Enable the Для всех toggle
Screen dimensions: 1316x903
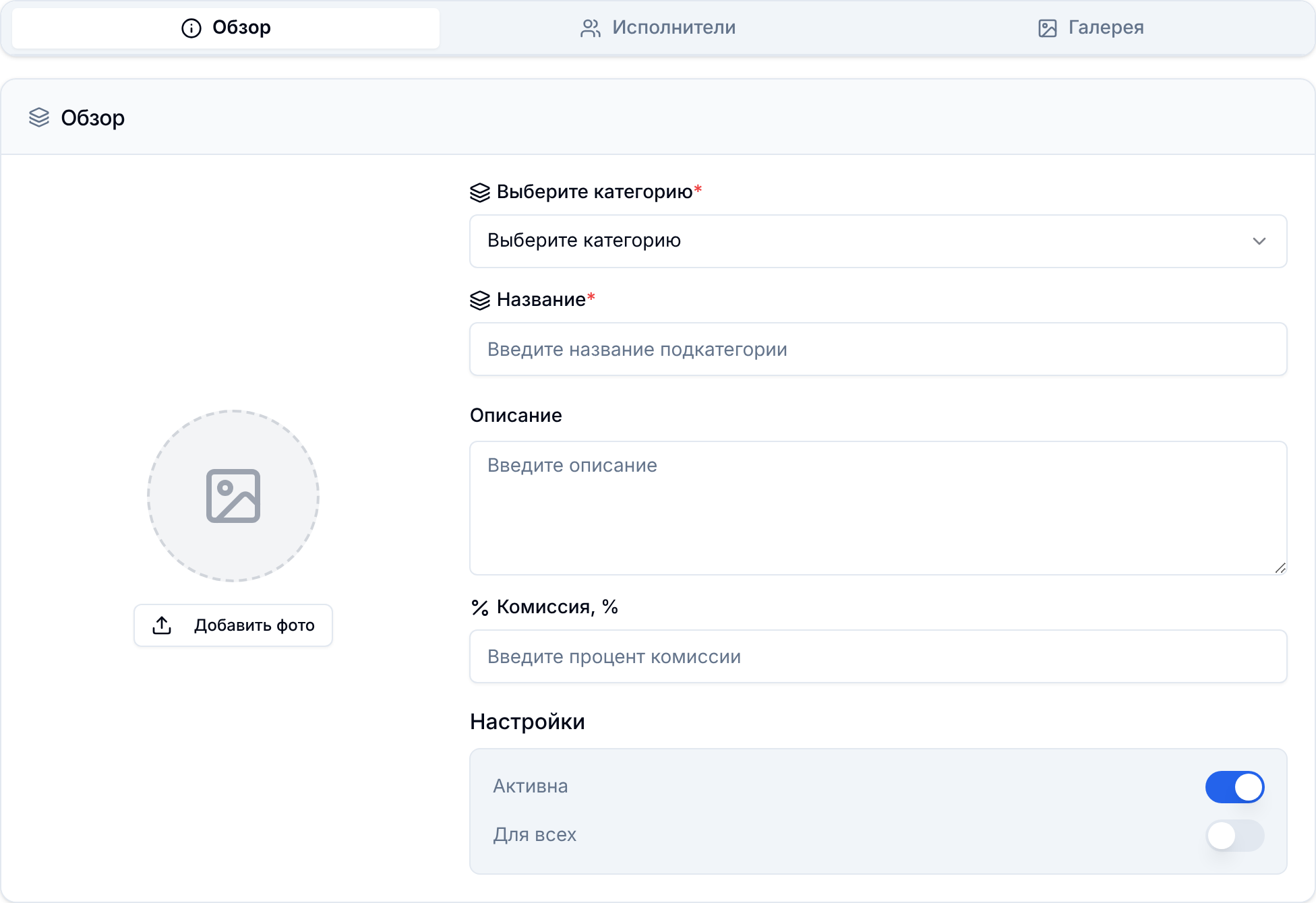click(x=1234, y=835)
